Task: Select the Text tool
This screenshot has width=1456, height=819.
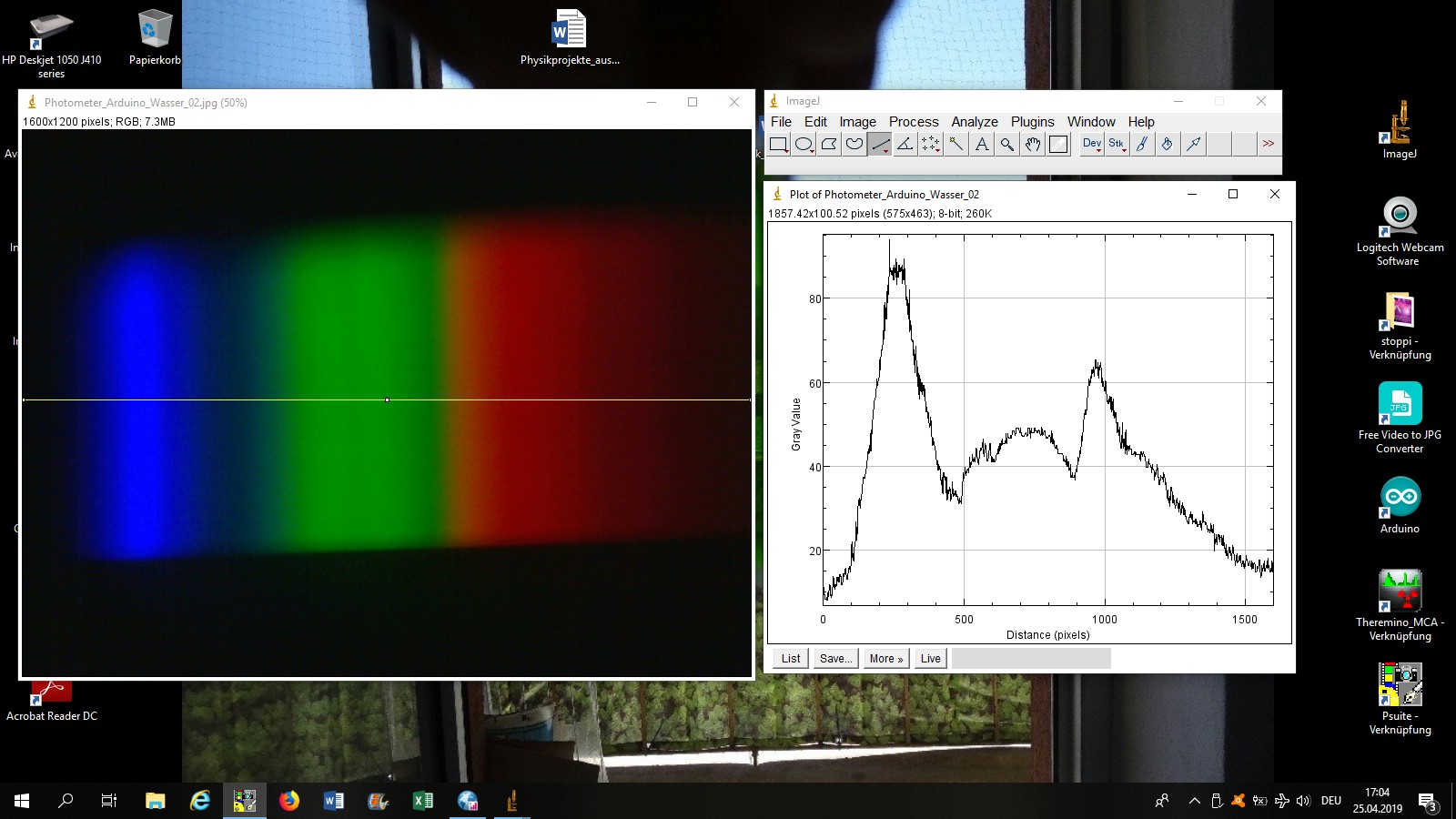Action: pyautogui.click(x=982, y=144)
